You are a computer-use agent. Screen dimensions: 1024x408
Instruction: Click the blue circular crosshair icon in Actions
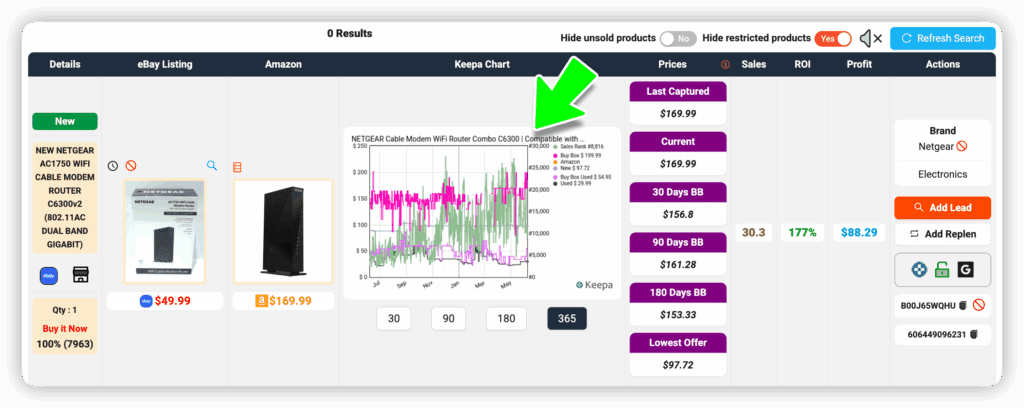(x=920, y=270)
